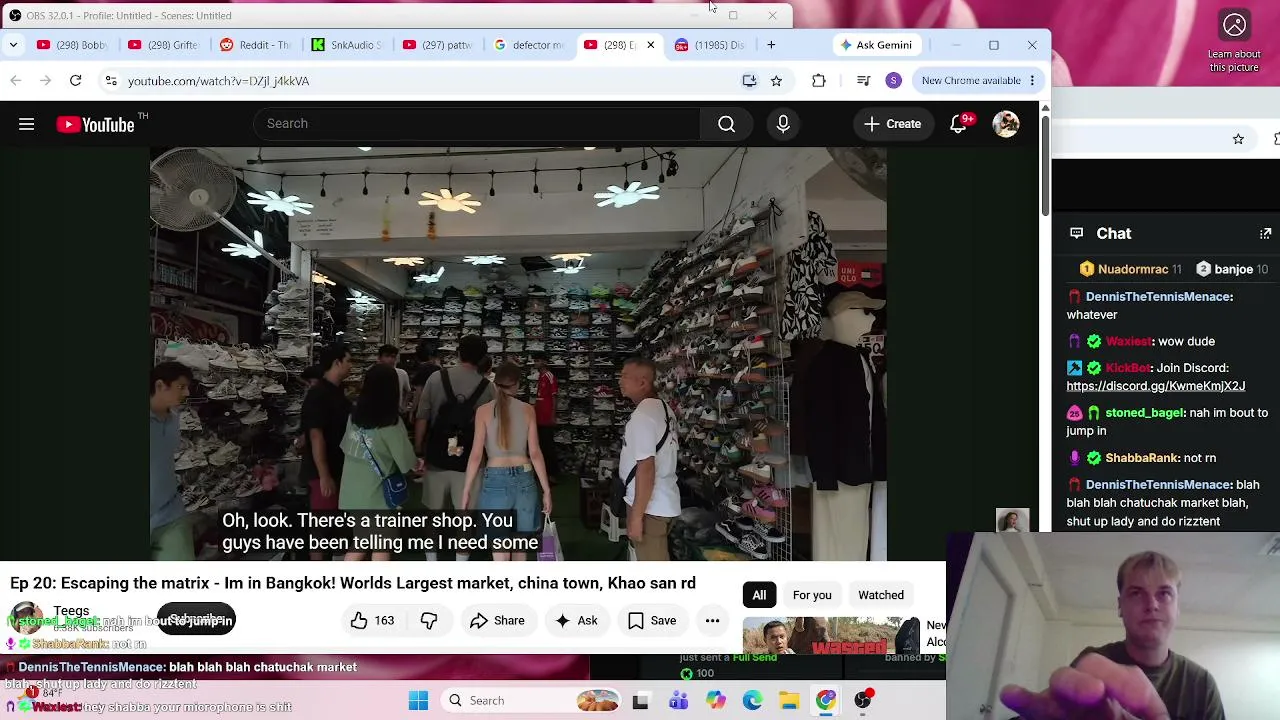Open the Windows Start menu

coord(418,700)
